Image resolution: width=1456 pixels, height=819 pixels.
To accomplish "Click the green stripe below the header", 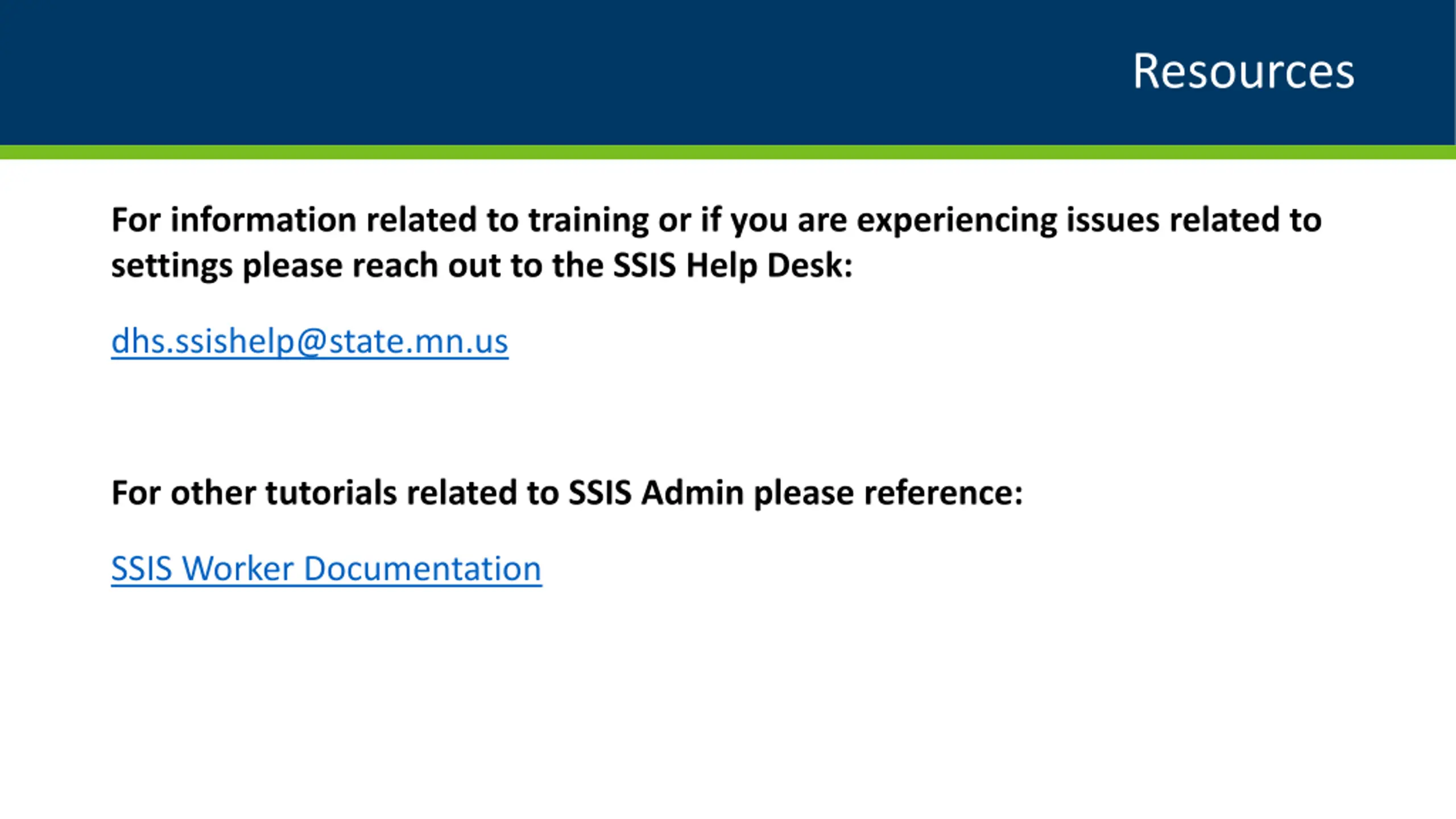I will [x=728, y=152].
